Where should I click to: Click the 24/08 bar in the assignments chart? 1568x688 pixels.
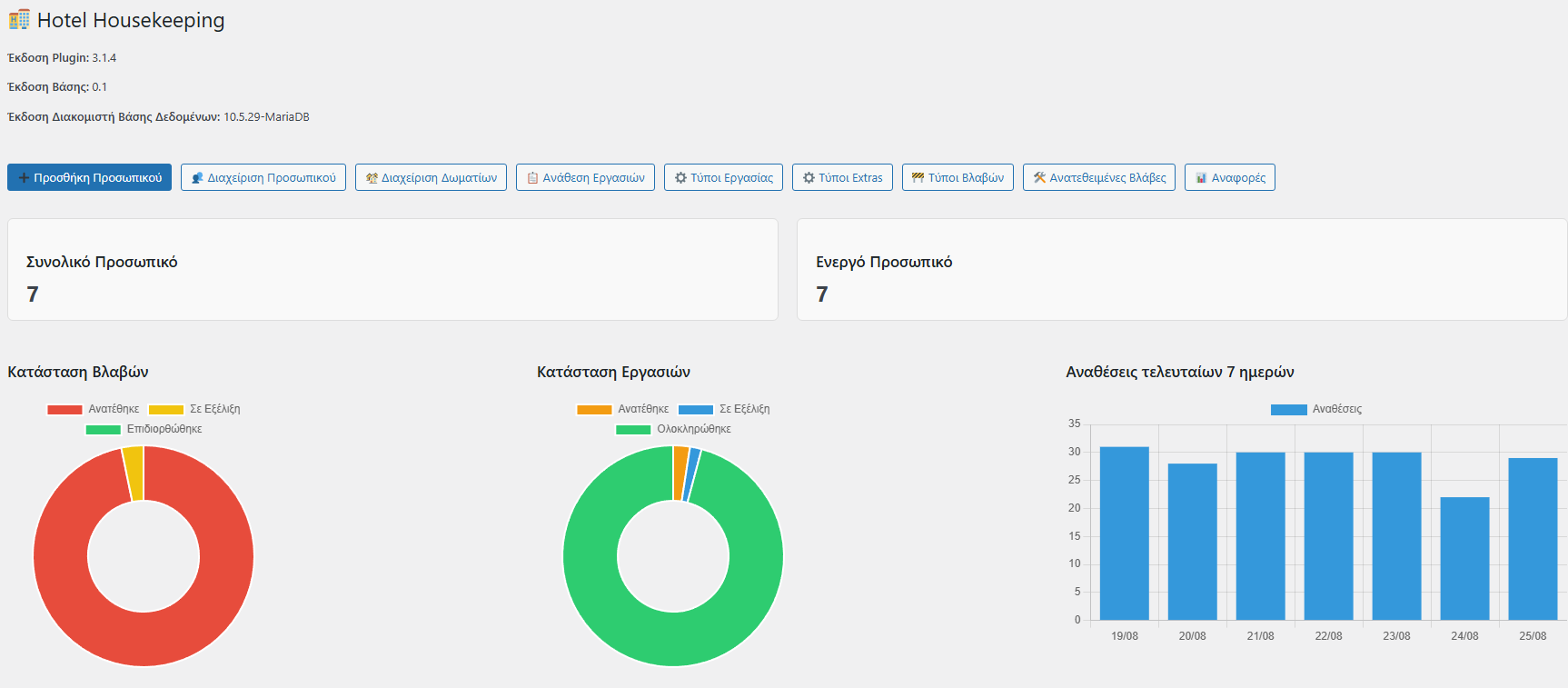(1464, 558)
